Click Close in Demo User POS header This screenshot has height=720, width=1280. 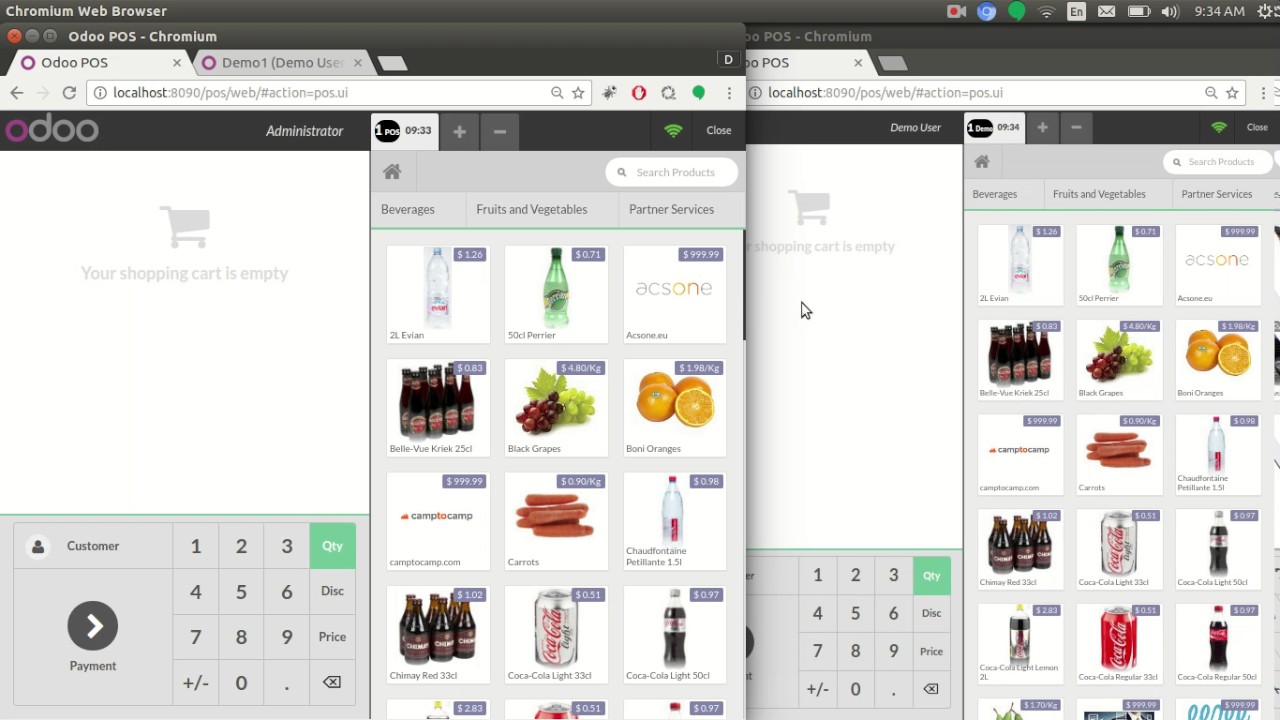coord(1257,127)
